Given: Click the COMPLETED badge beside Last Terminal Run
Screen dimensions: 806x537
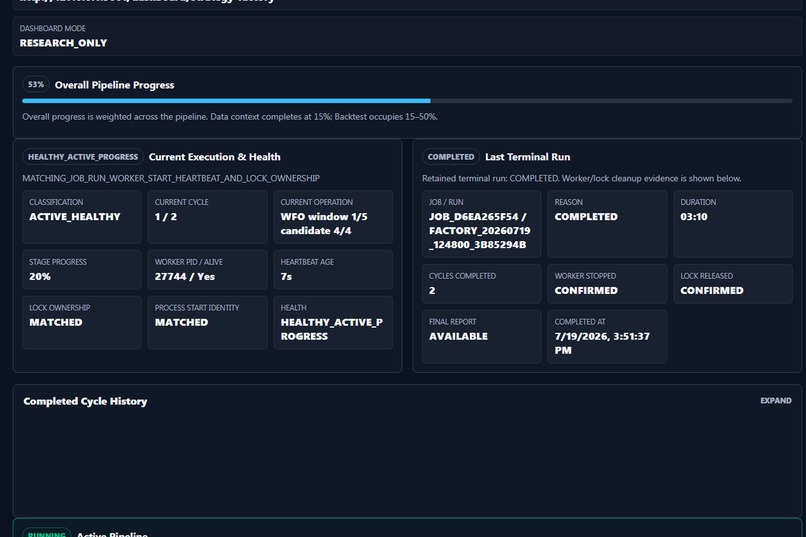Looking at the screenshot, I should (x=451, y=157).
